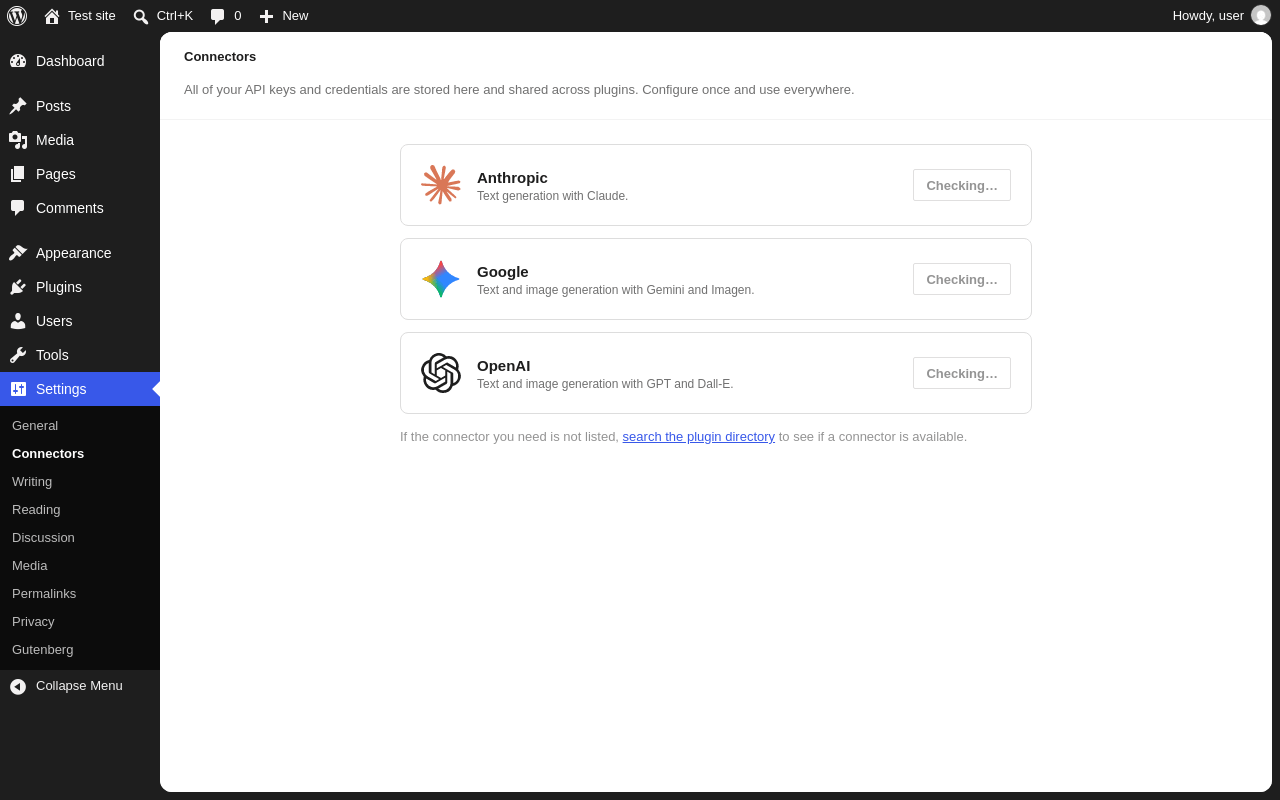
Task: Click the Google Gemini sparkle logo
Action: [441, 279]
